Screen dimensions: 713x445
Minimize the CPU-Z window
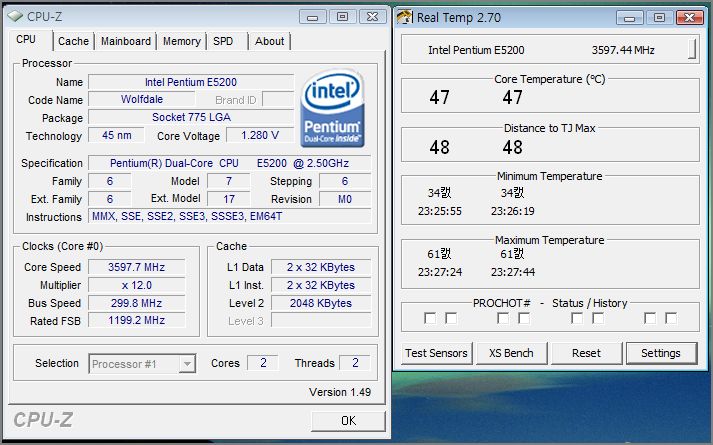pyautogui.click(x=312, y=17)
